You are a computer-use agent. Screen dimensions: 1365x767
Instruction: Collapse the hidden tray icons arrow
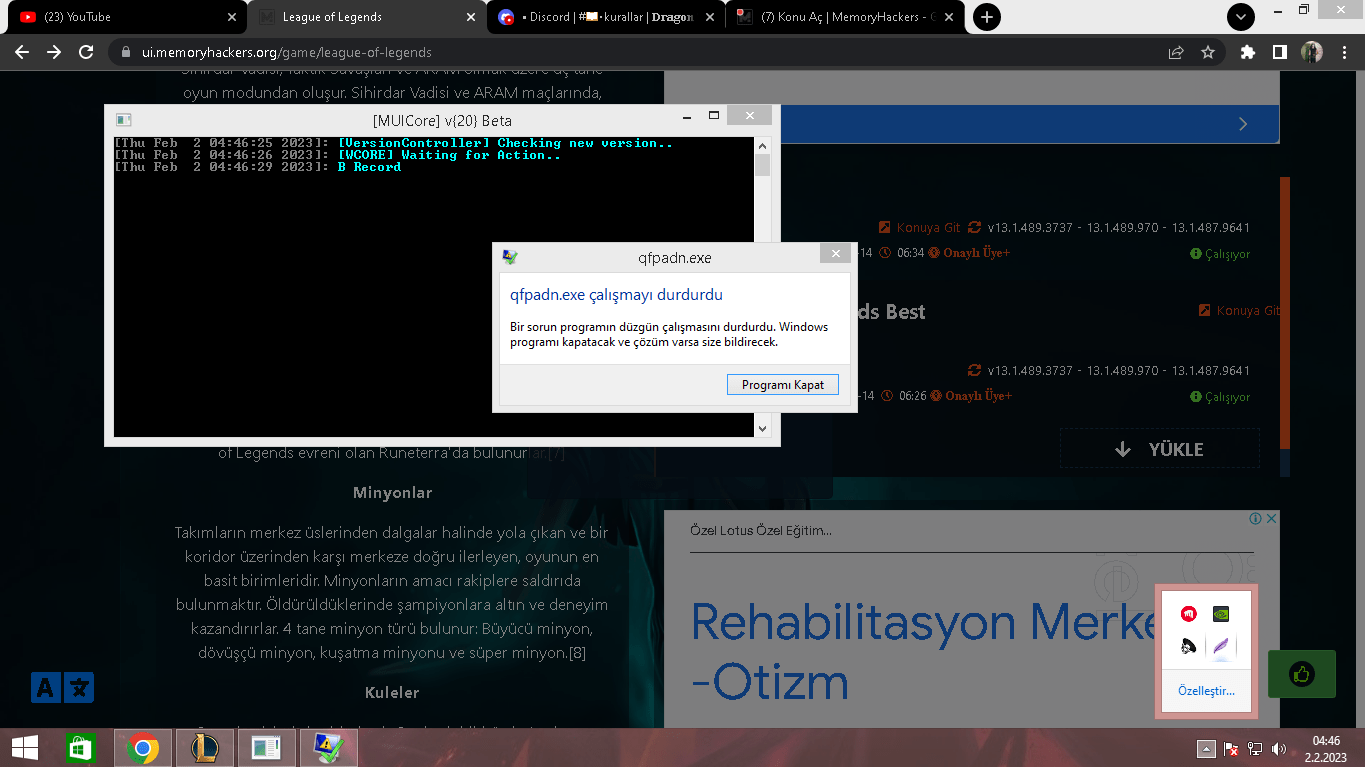tap(1207, 749)
